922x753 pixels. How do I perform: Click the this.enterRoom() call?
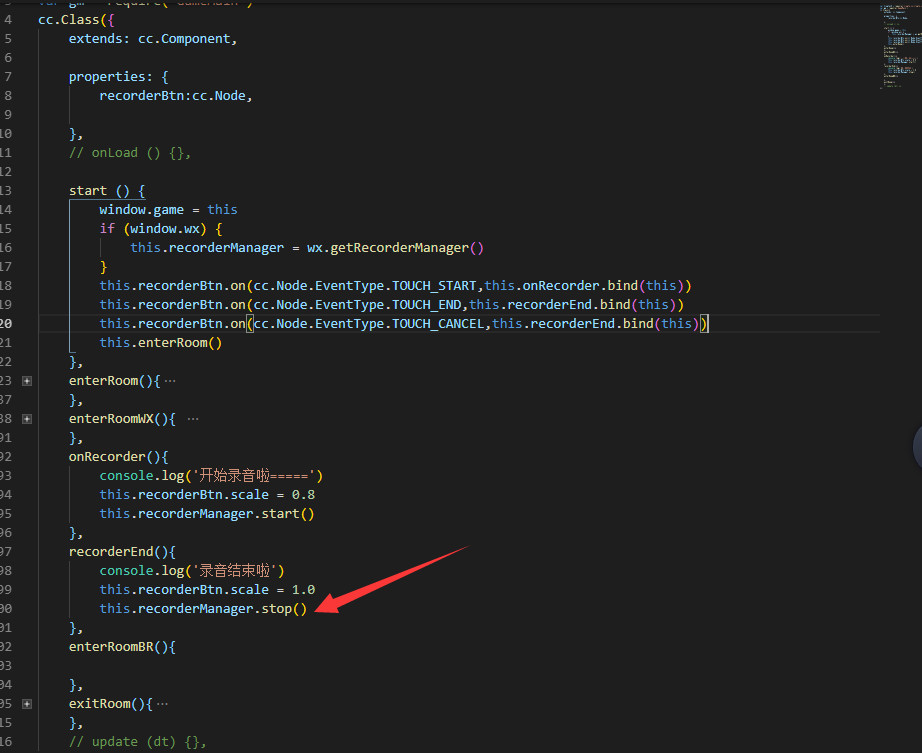160,343
